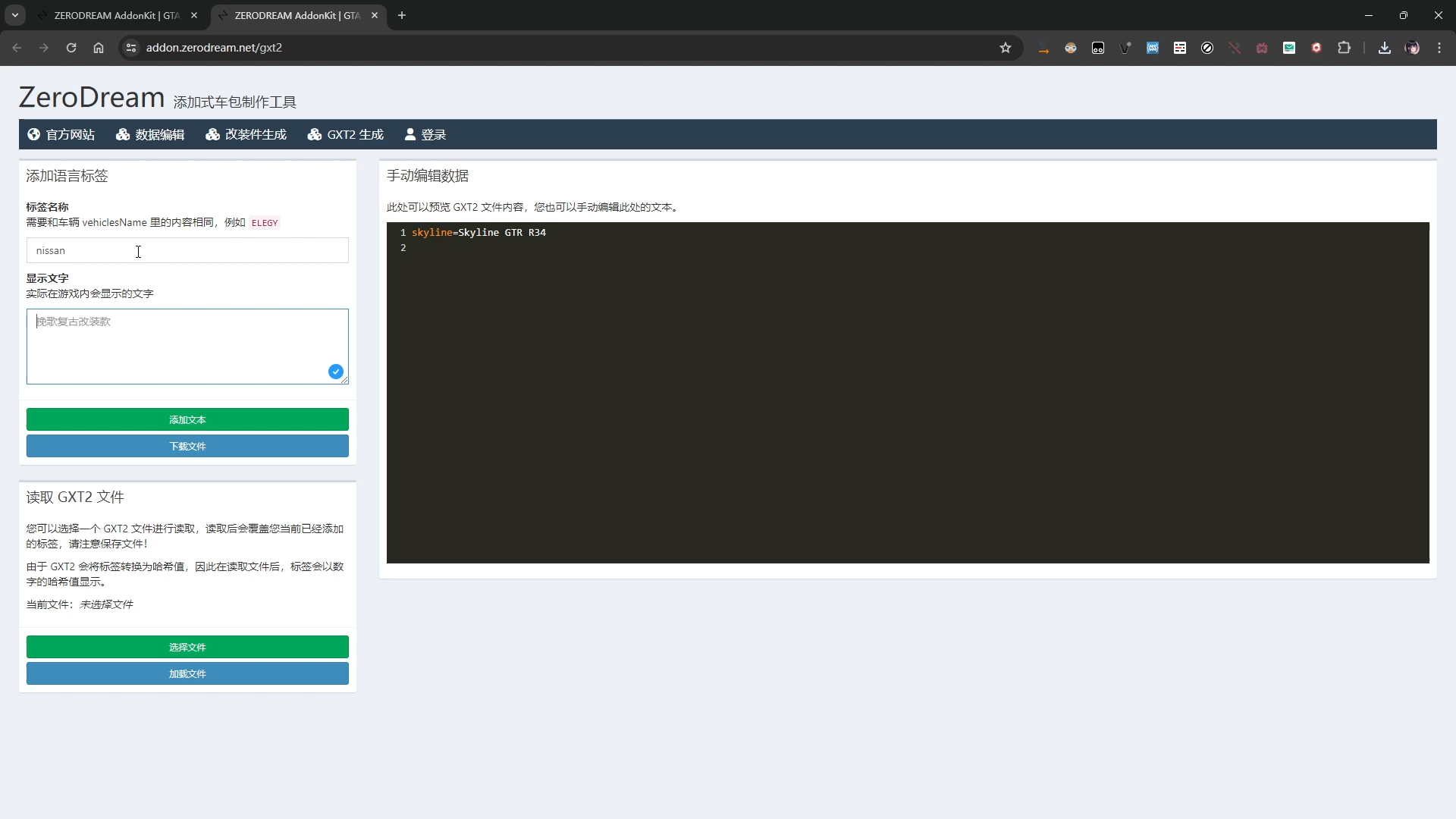Click the blue CSS braces extension icon
This screenshot has height=819, width=1456.
[x=1153, y=48]
